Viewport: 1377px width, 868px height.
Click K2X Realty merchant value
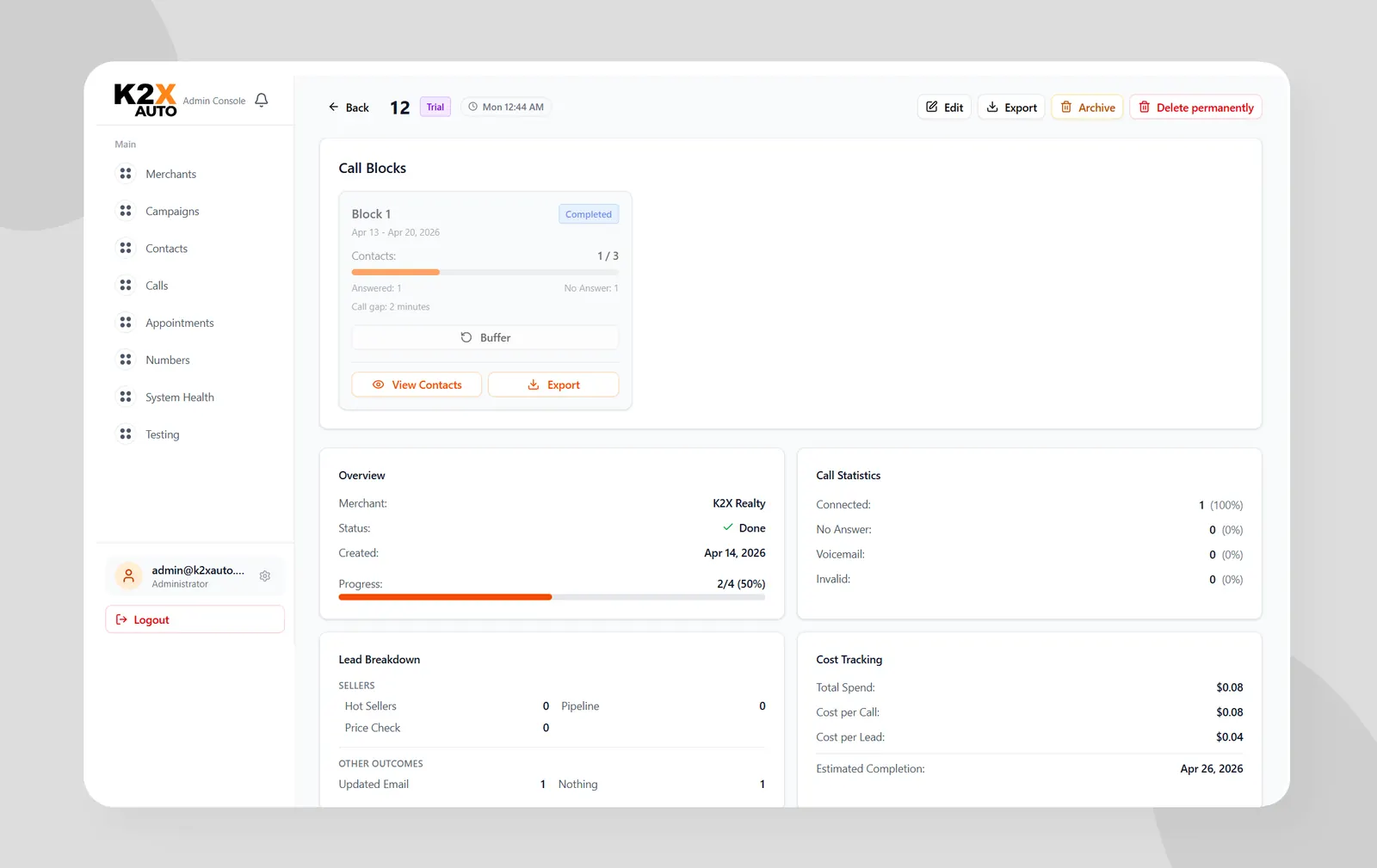[739, 503]
